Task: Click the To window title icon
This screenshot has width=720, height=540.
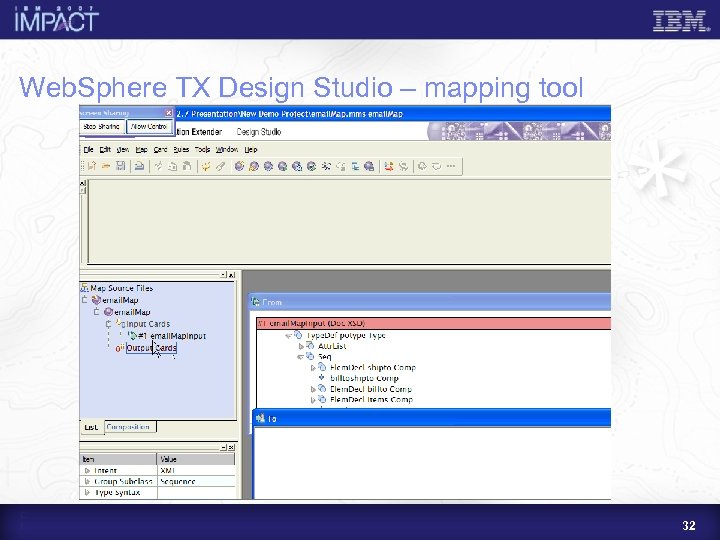Action: click(261, 418)
